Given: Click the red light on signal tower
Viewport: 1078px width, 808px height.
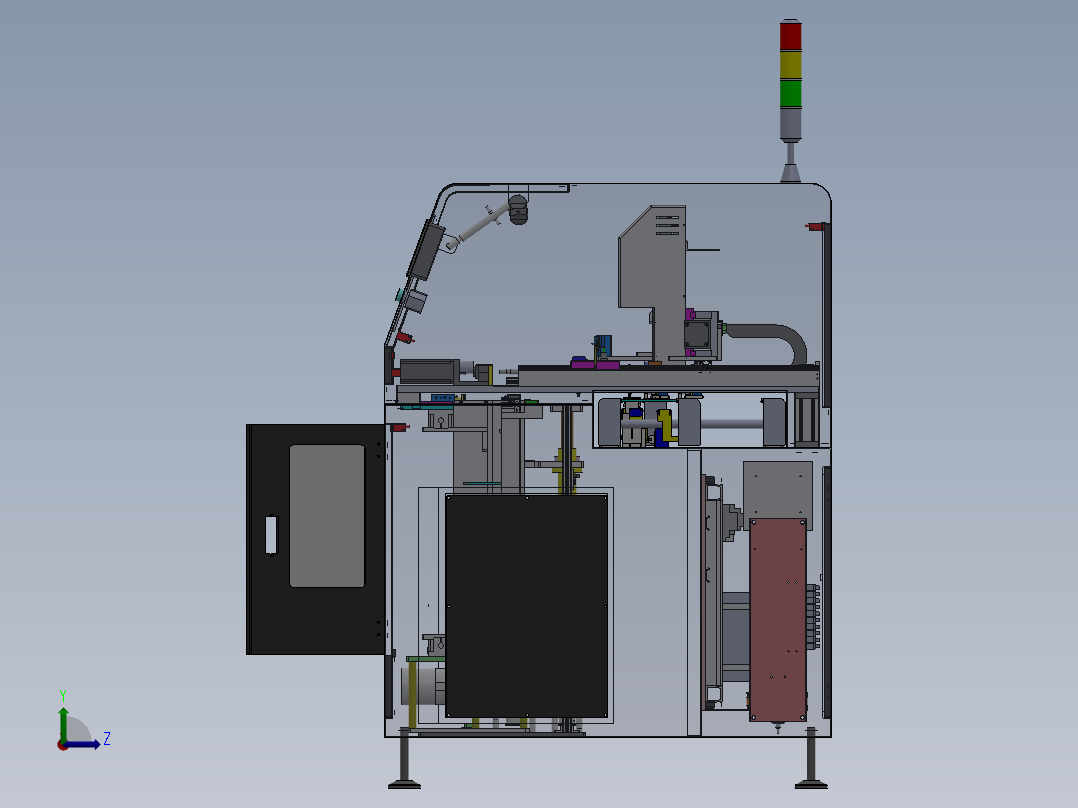Looking at the screenshot, I should pos(791,36).
